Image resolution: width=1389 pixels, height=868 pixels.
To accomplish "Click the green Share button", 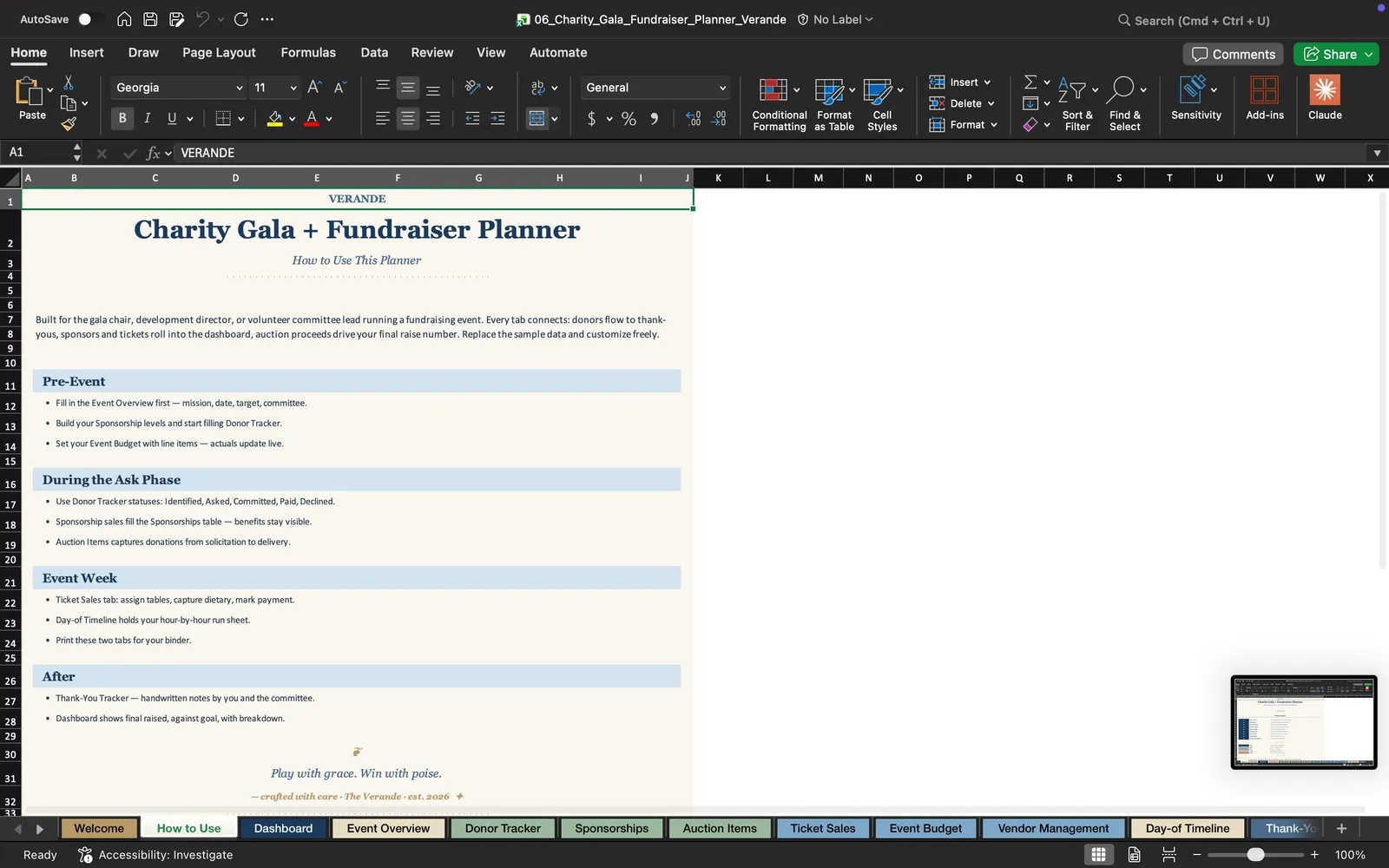I will pyautogui.click(x=1336, y=54).
